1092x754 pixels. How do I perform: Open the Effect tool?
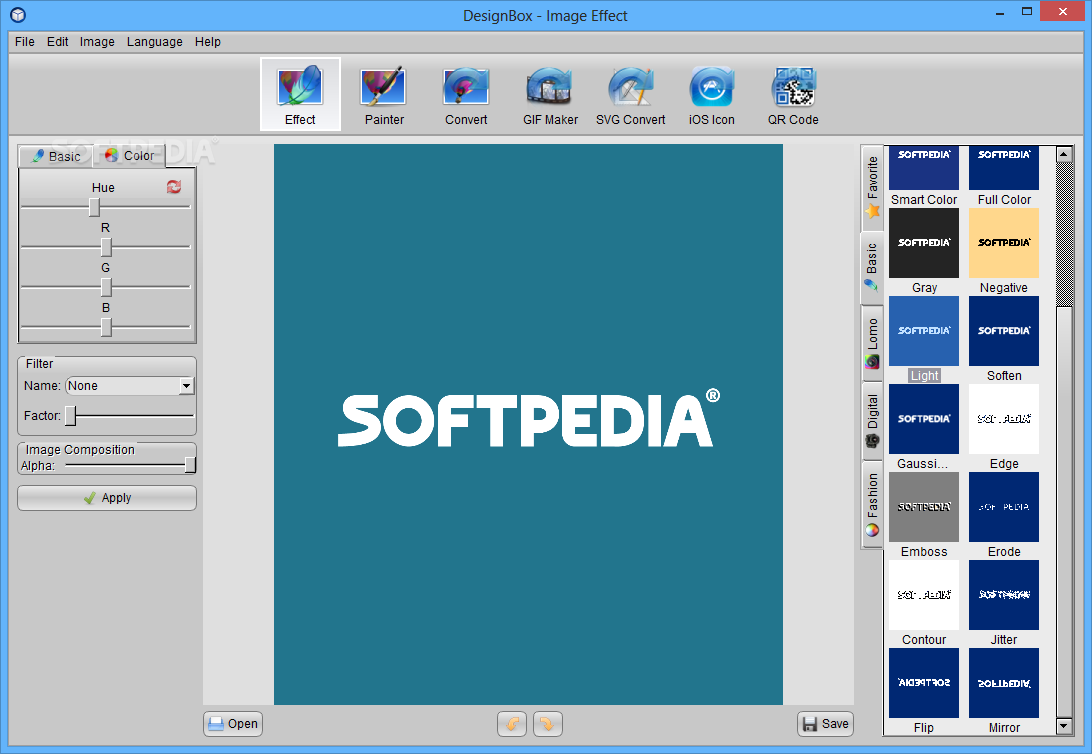pyautogui.click(x=300, y=94)
